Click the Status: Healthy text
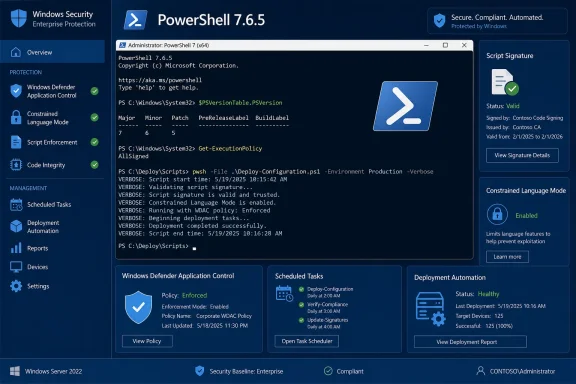This screenshot has width=576, height=384. coord(477,294)
